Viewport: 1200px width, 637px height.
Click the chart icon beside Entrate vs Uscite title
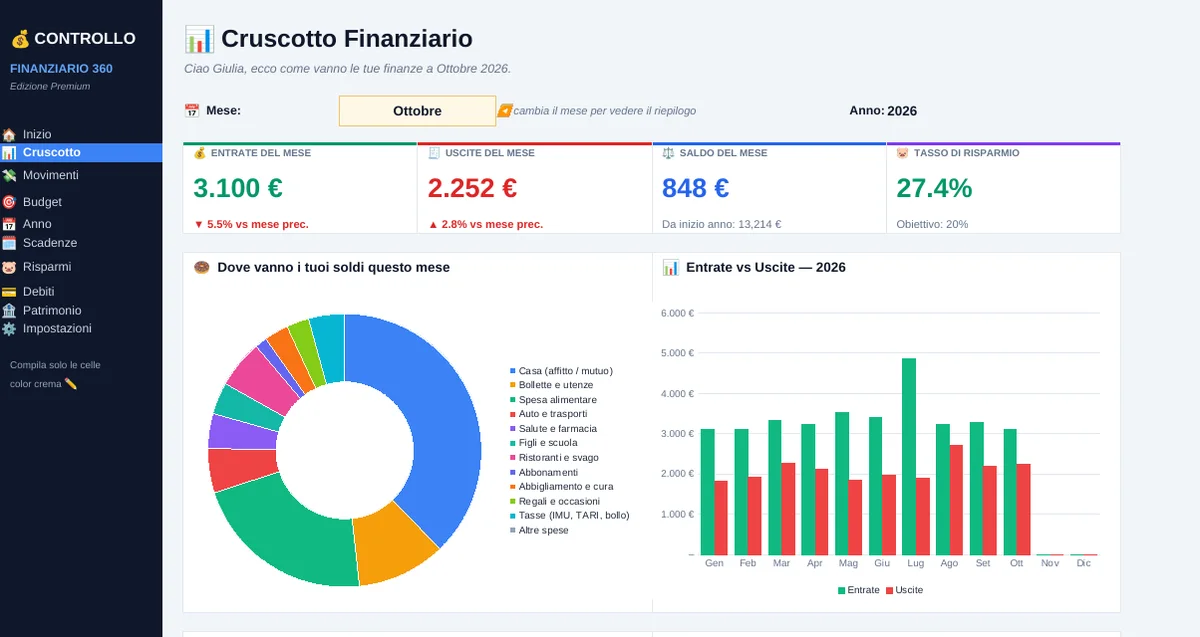(x=671, y=268)
